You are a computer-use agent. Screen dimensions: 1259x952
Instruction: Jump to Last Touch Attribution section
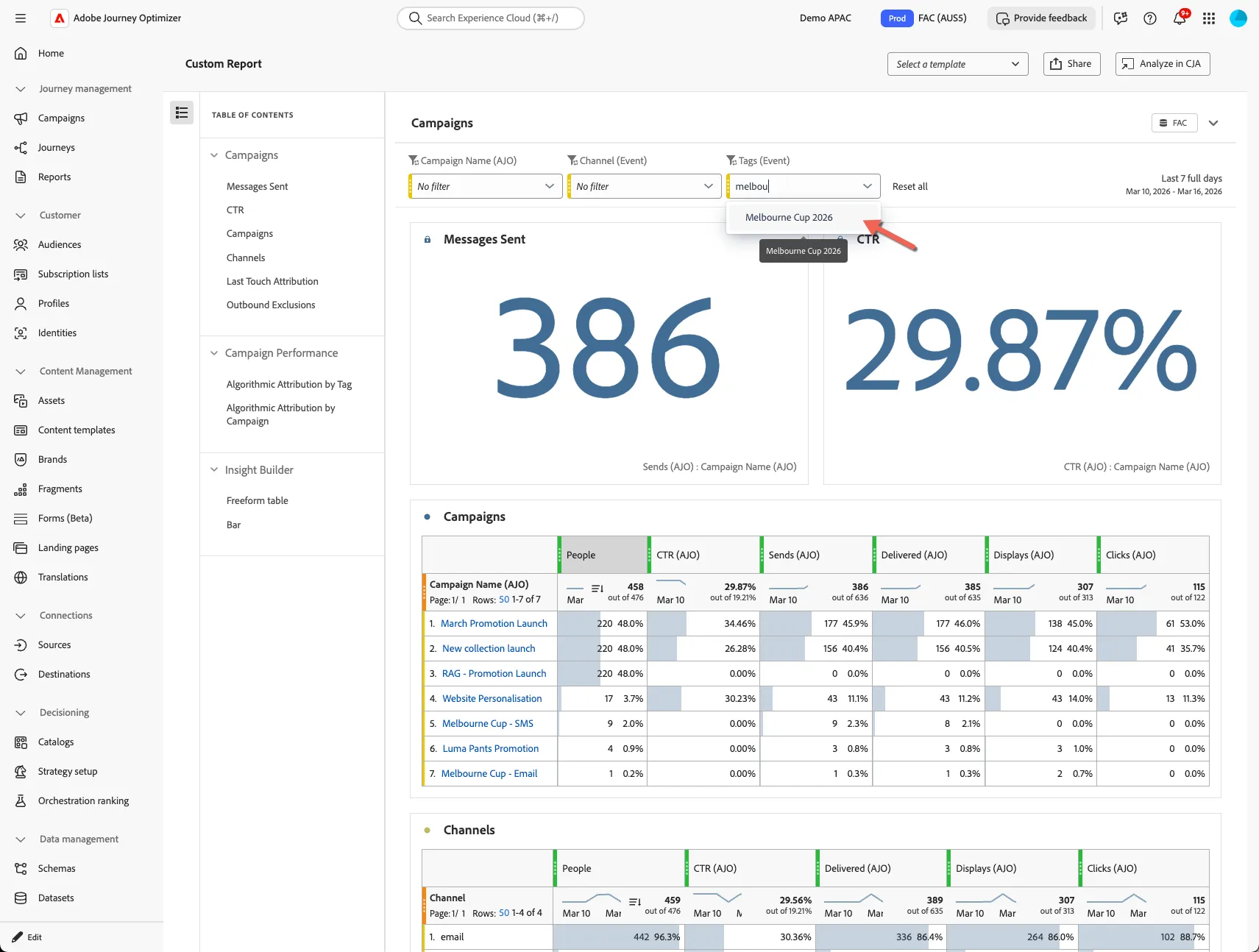click(x=272, y=281)
